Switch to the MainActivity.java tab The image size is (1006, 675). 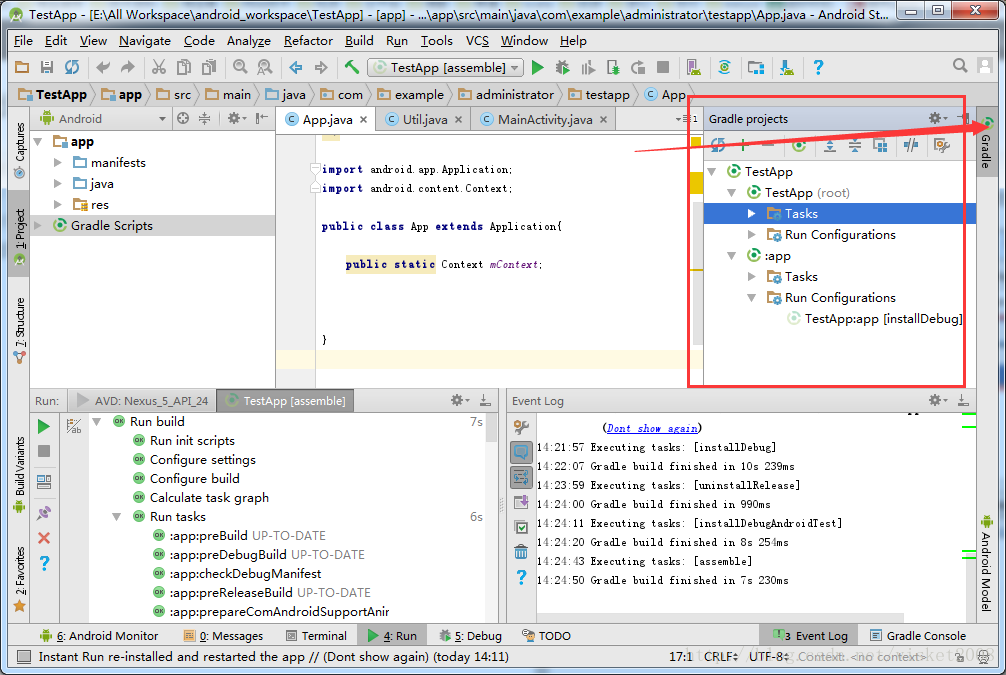(543, 119)
